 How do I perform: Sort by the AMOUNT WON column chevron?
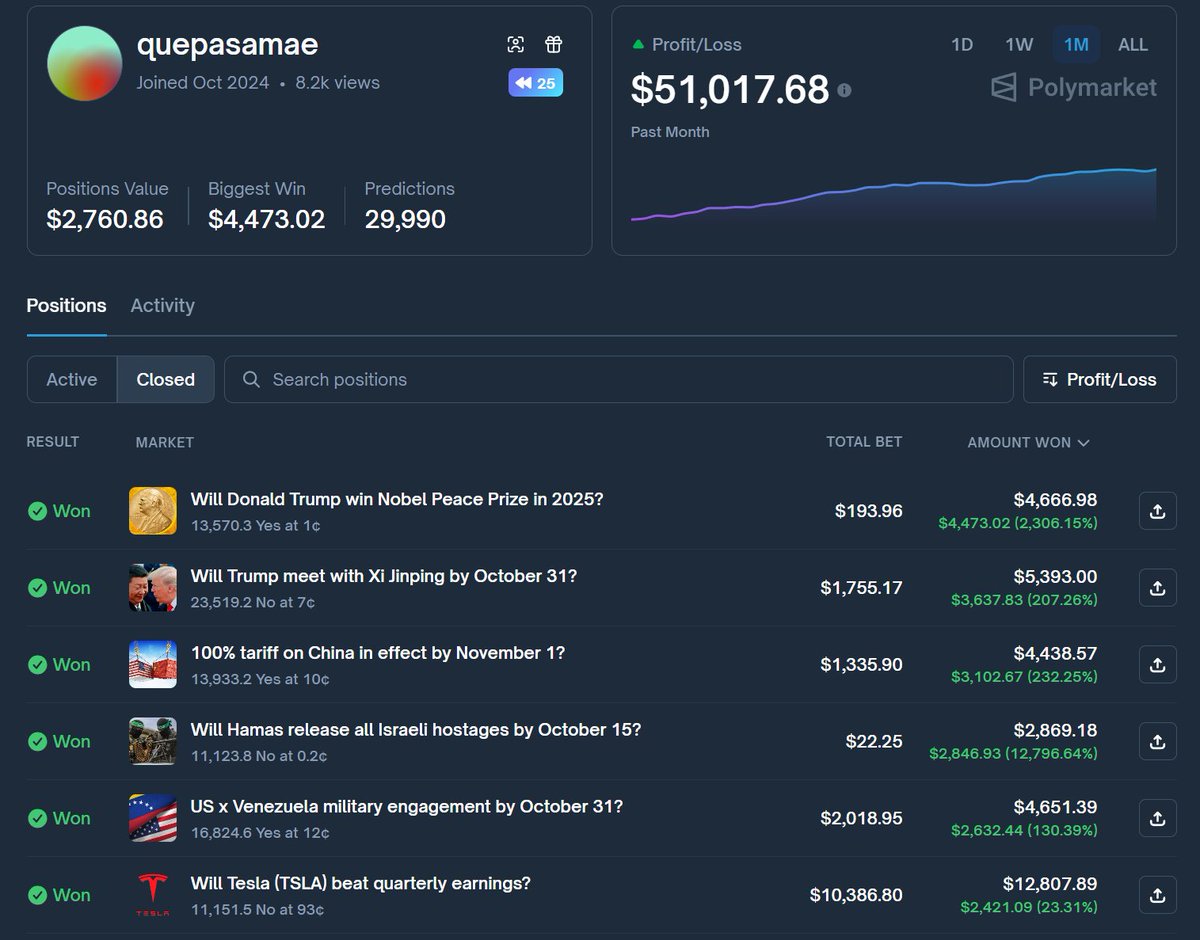pos(1084,442)
